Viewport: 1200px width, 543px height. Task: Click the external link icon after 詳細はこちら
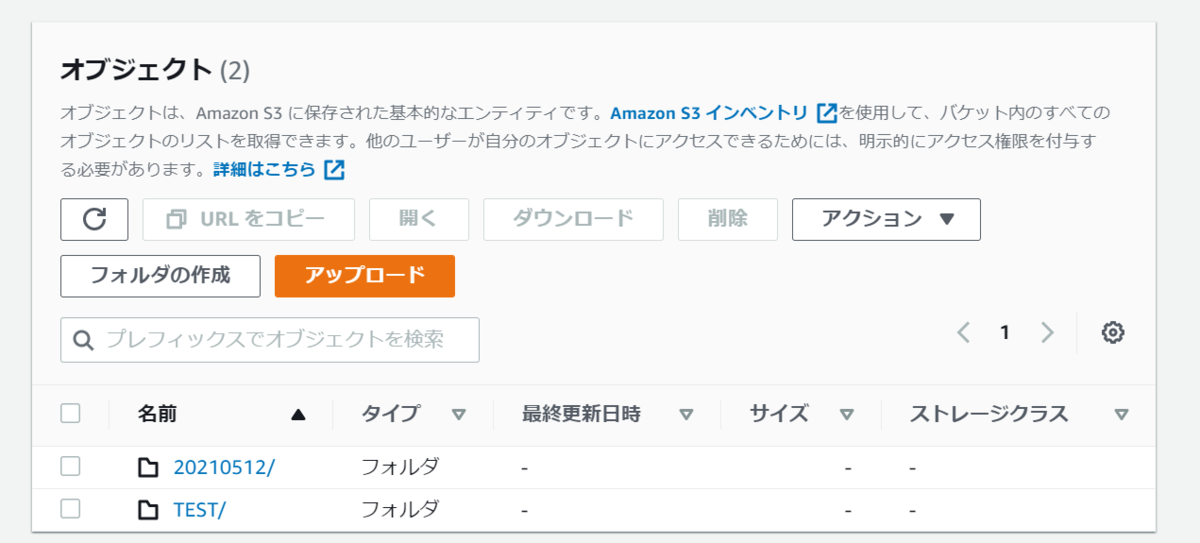coord(334,169)
